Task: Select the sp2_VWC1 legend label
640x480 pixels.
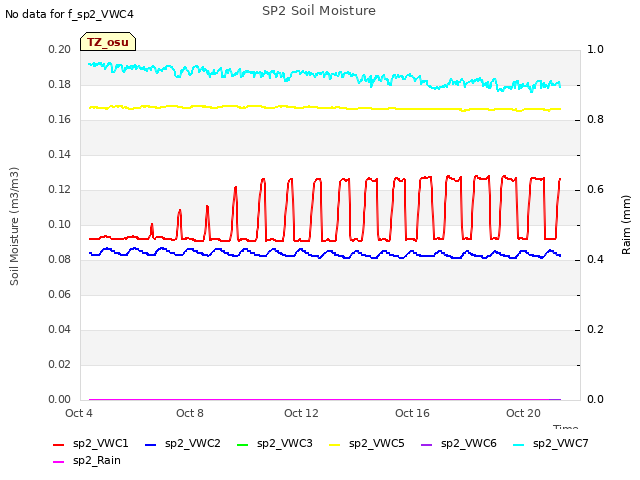Action: 100,444
